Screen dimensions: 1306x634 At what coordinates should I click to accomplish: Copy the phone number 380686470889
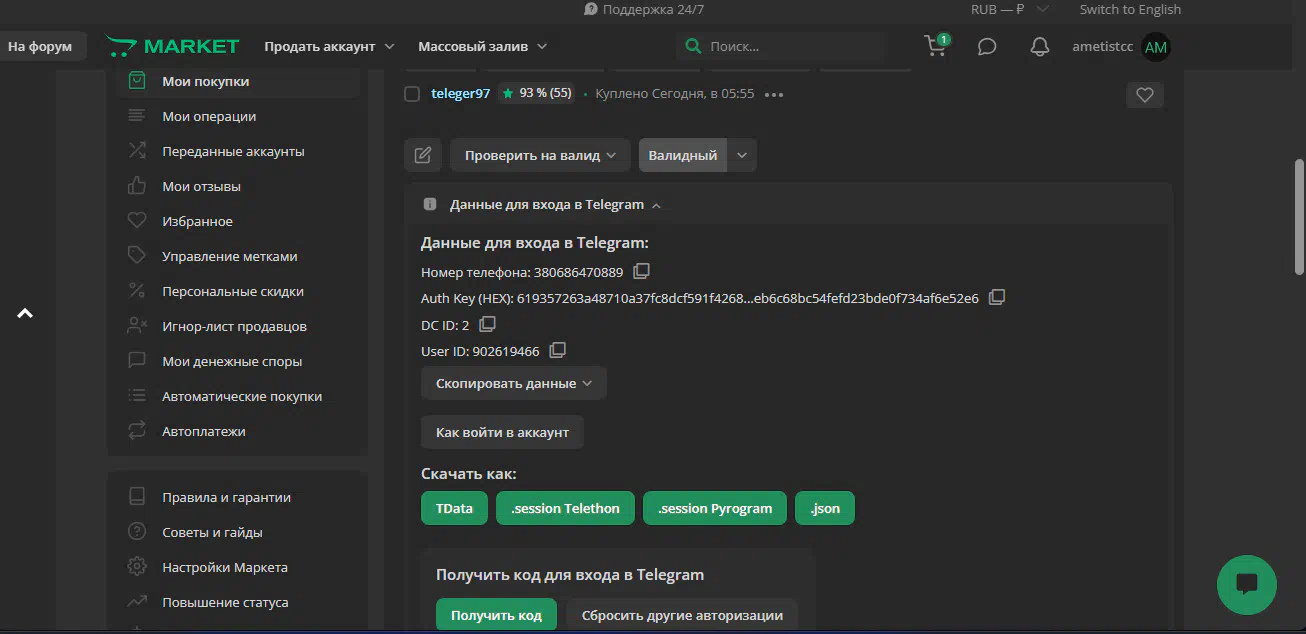pos(642,271)
